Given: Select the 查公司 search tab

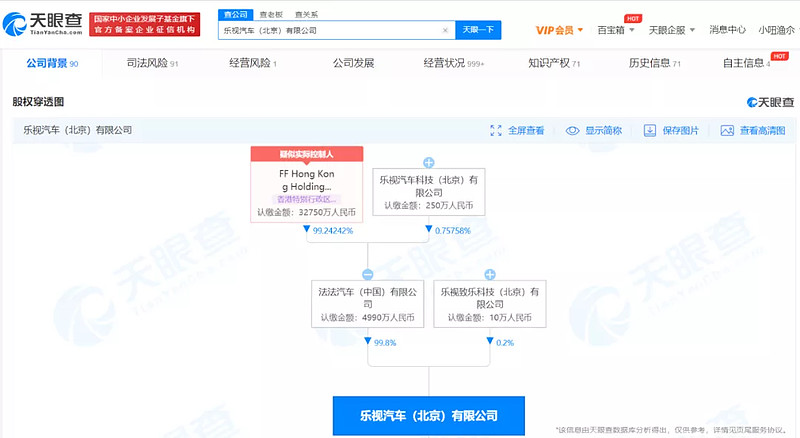Looking at the screenshot, I should tap(235, 14).
